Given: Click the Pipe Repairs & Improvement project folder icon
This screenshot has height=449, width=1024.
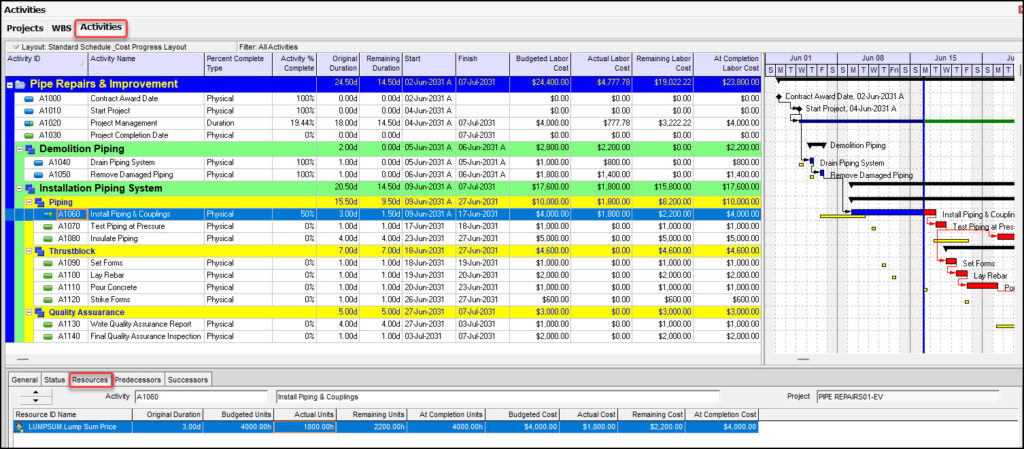Looking at the screenshot, I should point(20,84).
